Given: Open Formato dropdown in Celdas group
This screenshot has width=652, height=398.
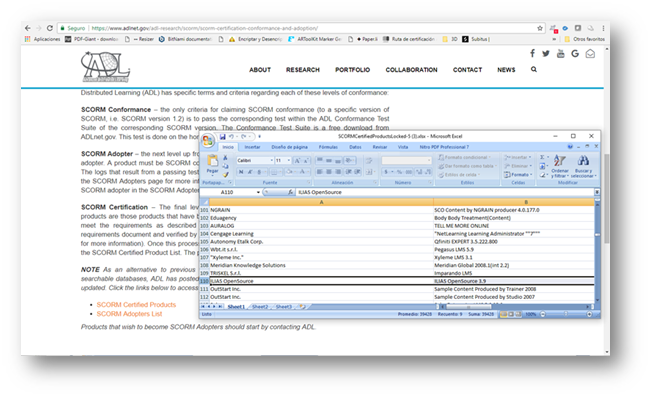Looking at the screenshot, I should click(518, 175).
